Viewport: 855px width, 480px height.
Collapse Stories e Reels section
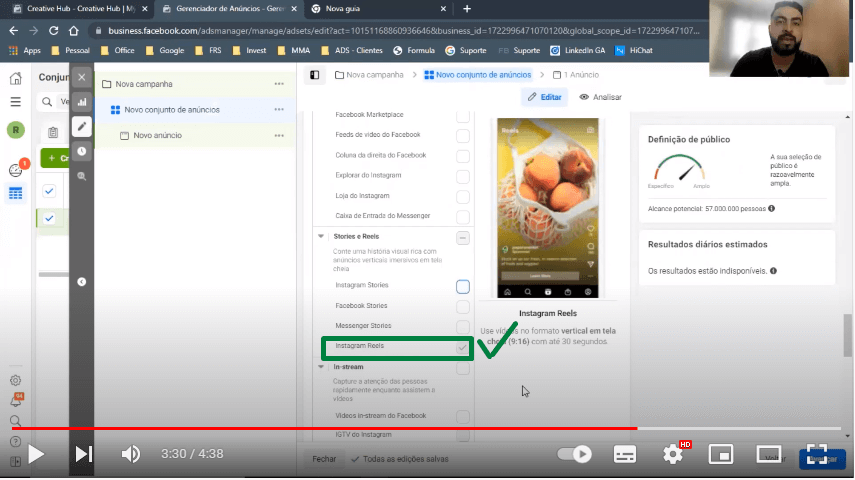321,236
